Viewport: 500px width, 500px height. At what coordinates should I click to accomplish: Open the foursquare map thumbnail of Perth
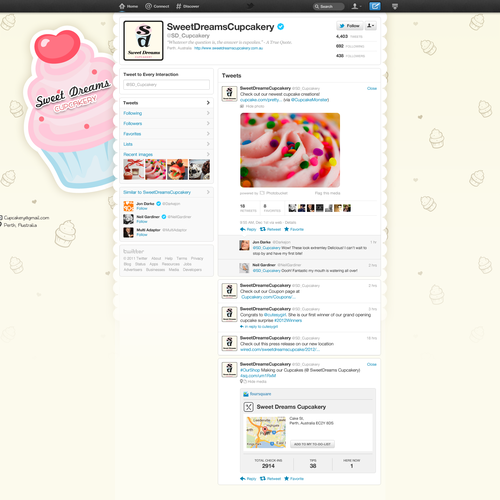click(266, 432)
